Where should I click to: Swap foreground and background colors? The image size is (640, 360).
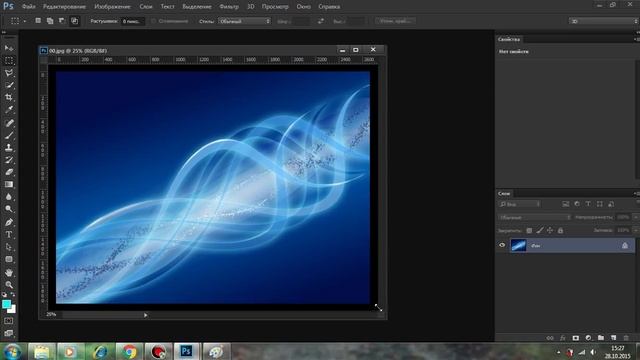tap(13, 294)
